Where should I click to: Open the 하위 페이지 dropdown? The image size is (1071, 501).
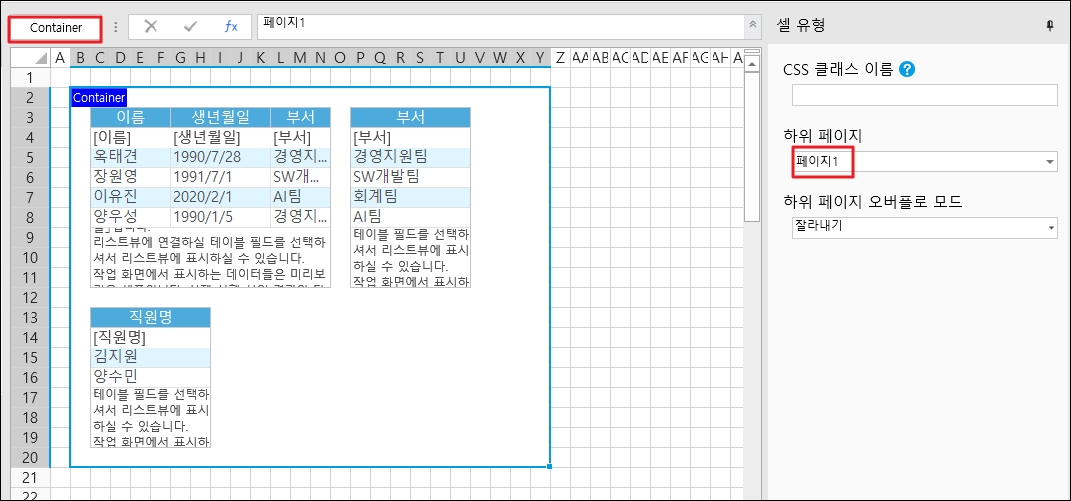click(x=1049, y=161)
